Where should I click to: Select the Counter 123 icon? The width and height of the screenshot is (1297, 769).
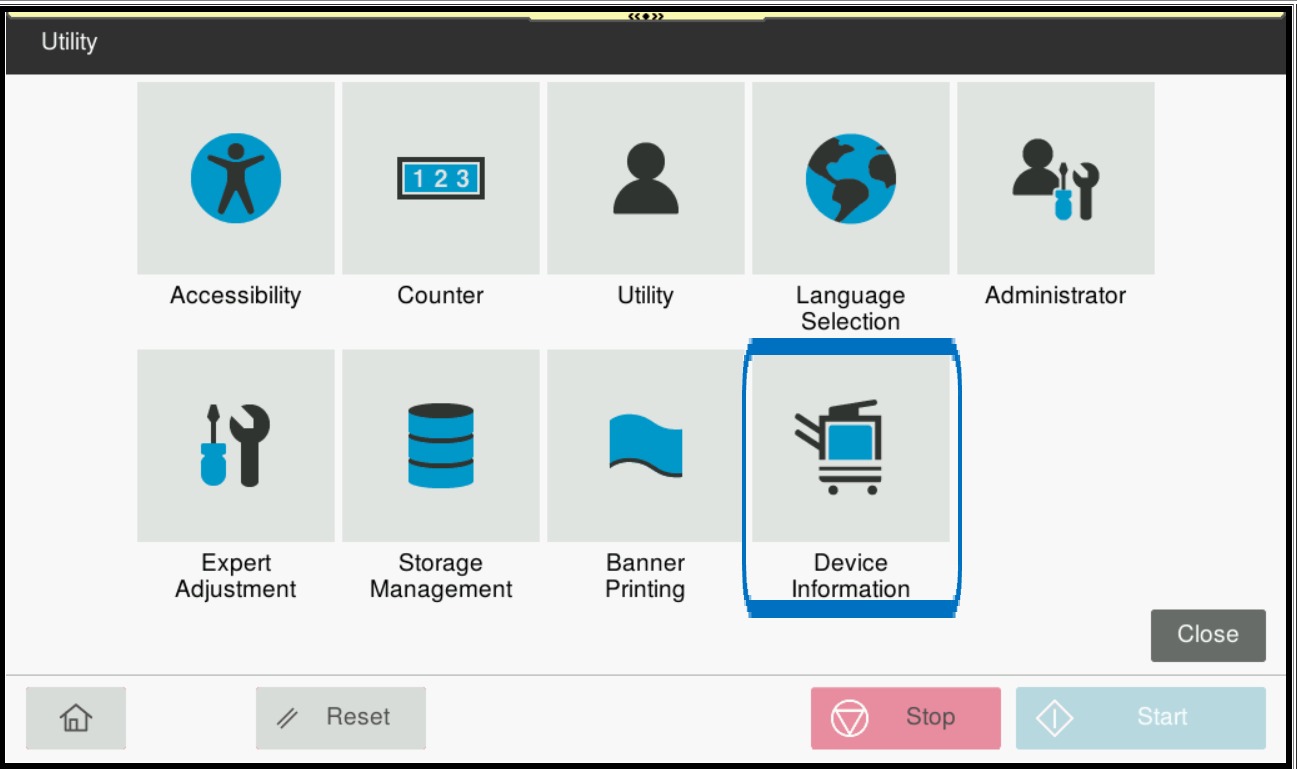pos(441,179)
